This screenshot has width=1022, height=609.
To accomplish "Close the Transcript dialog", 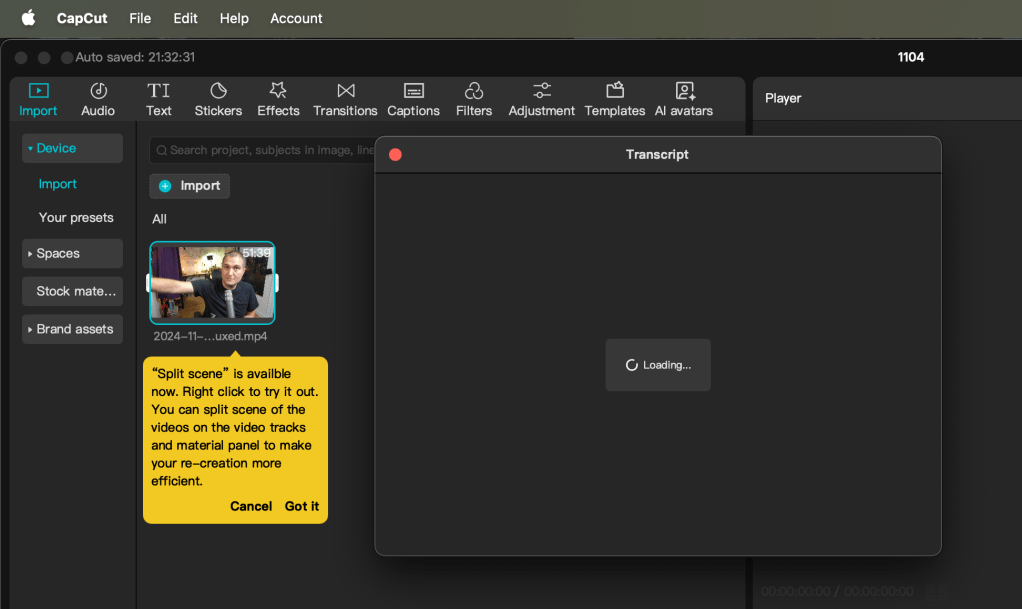I will pos(395,155).
